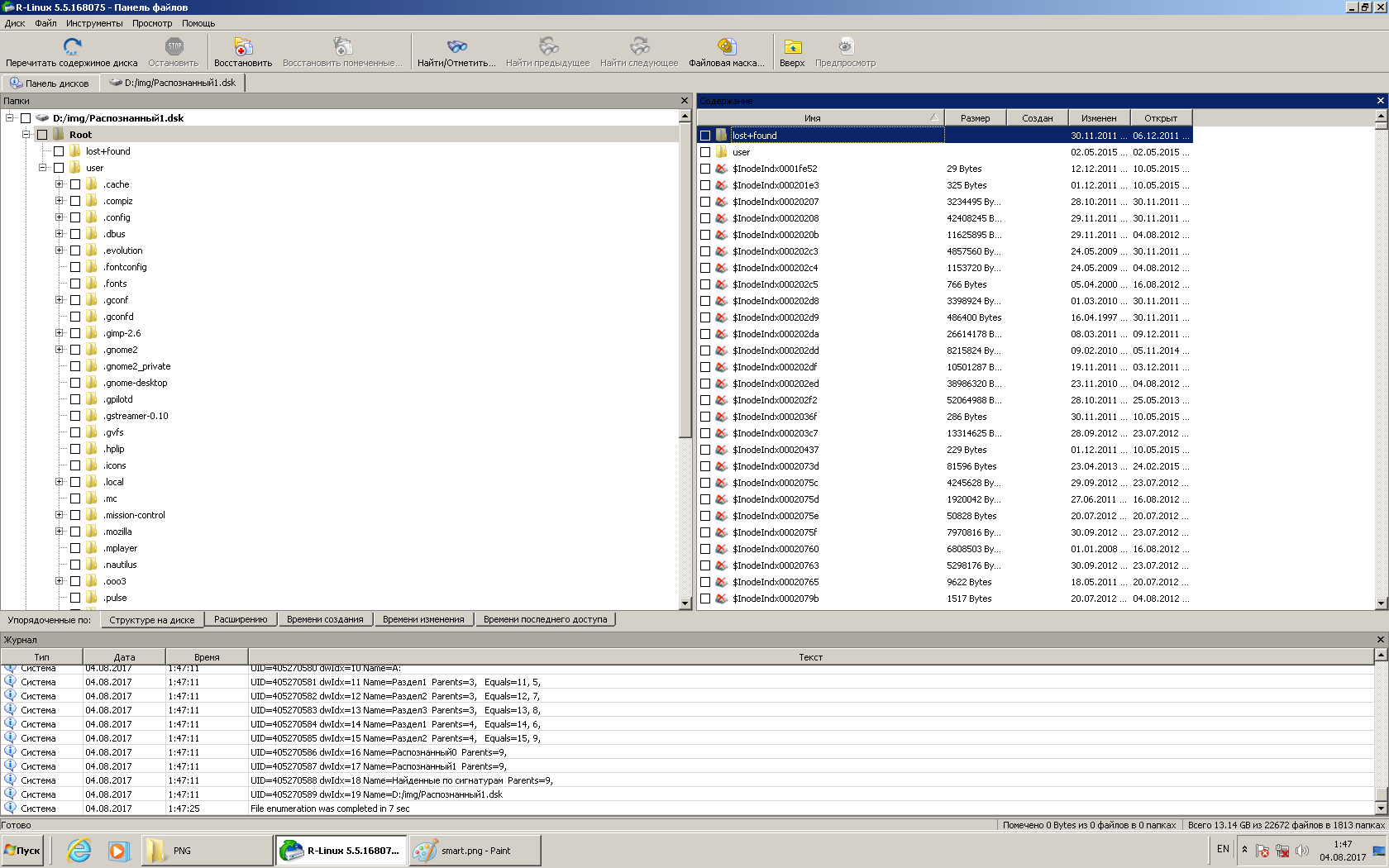The image size is (1389, 868).
Task: Expand the .gimp-2.6 folder node
Action: 60,333
